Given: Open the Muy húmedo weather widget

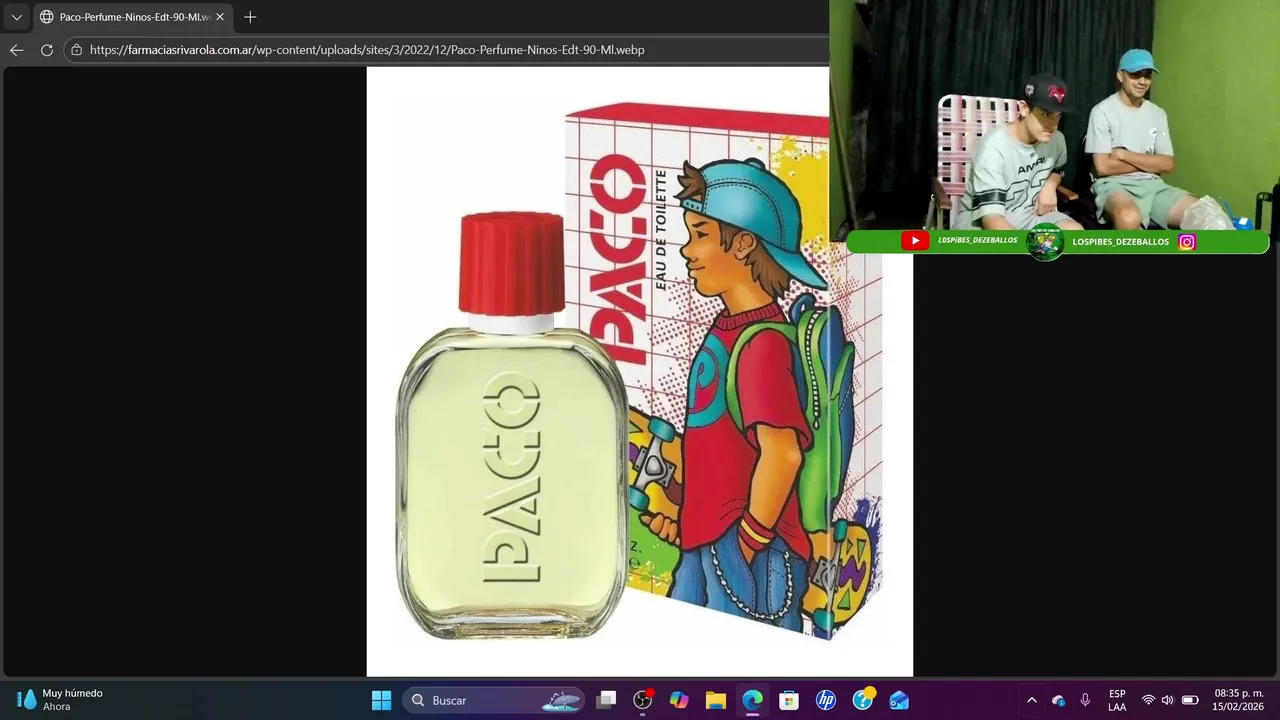Looking at the screenshot, I should point(60,700).
